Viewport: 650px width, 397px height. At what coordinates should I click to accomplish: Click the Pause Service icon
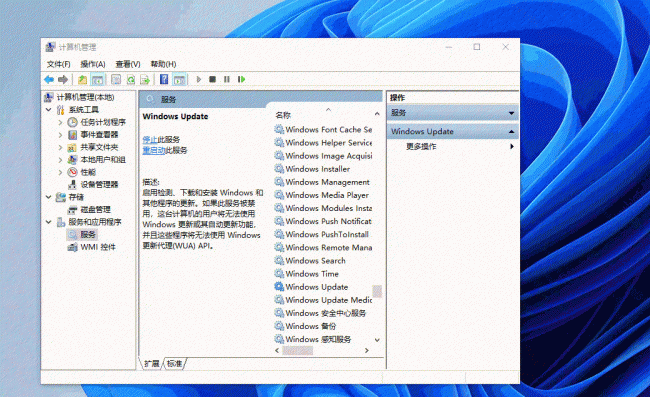227,79
